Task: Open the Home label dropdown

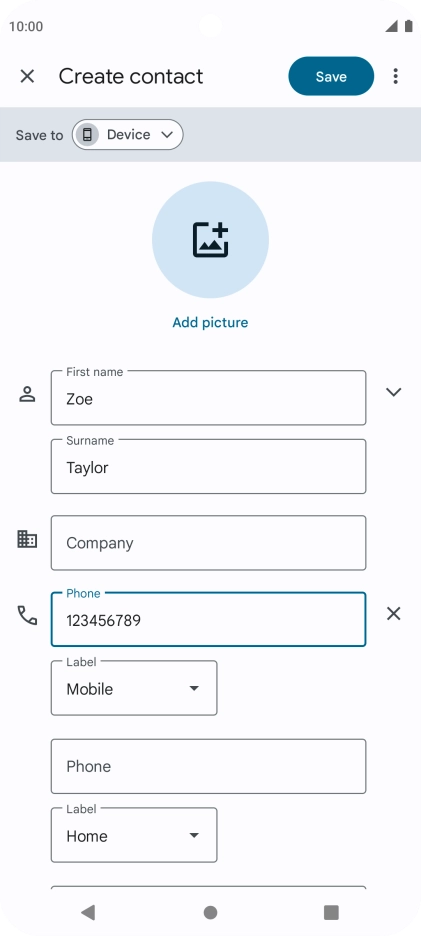Action: (134, 835)
